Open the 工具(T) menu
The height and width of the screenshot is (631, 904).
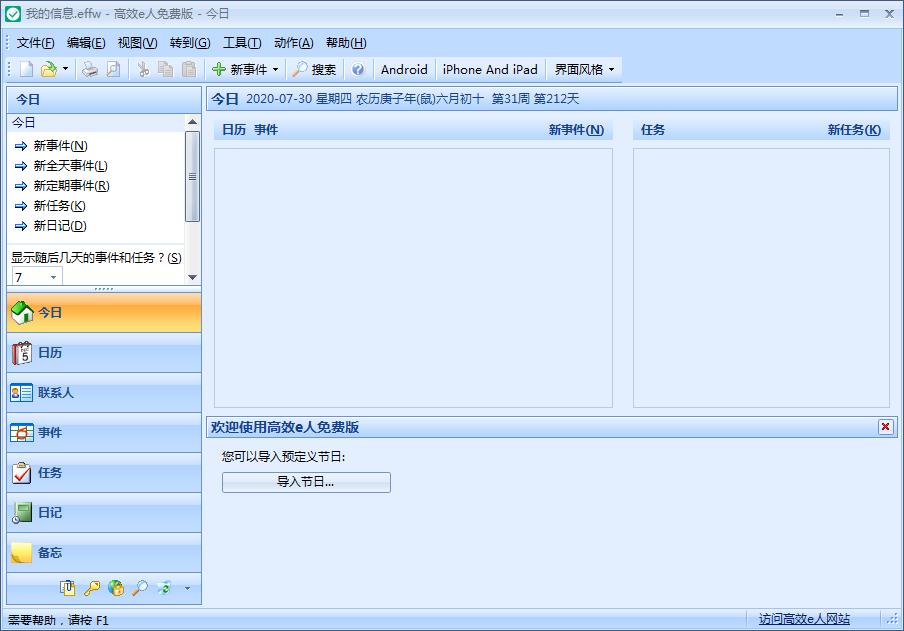pyautogui.click(x=242, y=43)
